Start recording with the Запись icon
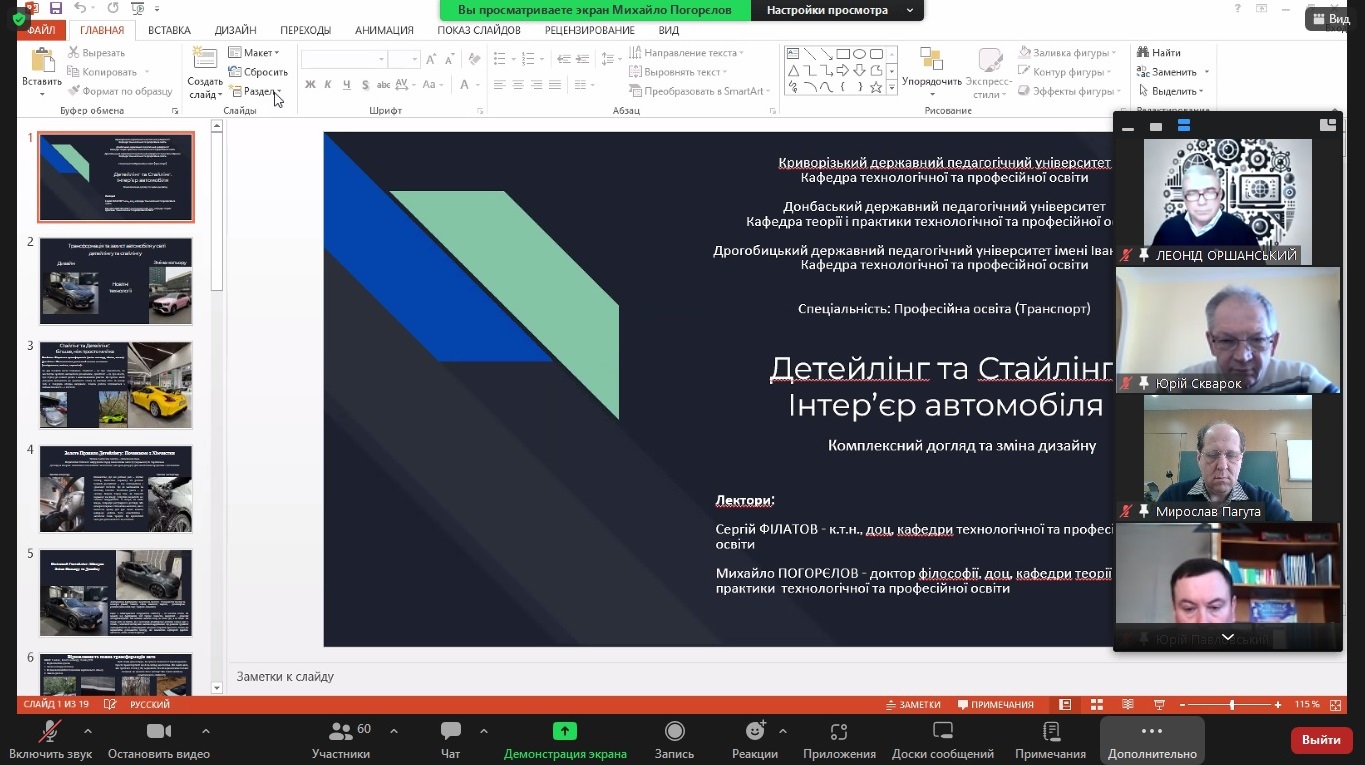Image resolution: width=1365 pixels, height=765 pixels. [674, 732]
